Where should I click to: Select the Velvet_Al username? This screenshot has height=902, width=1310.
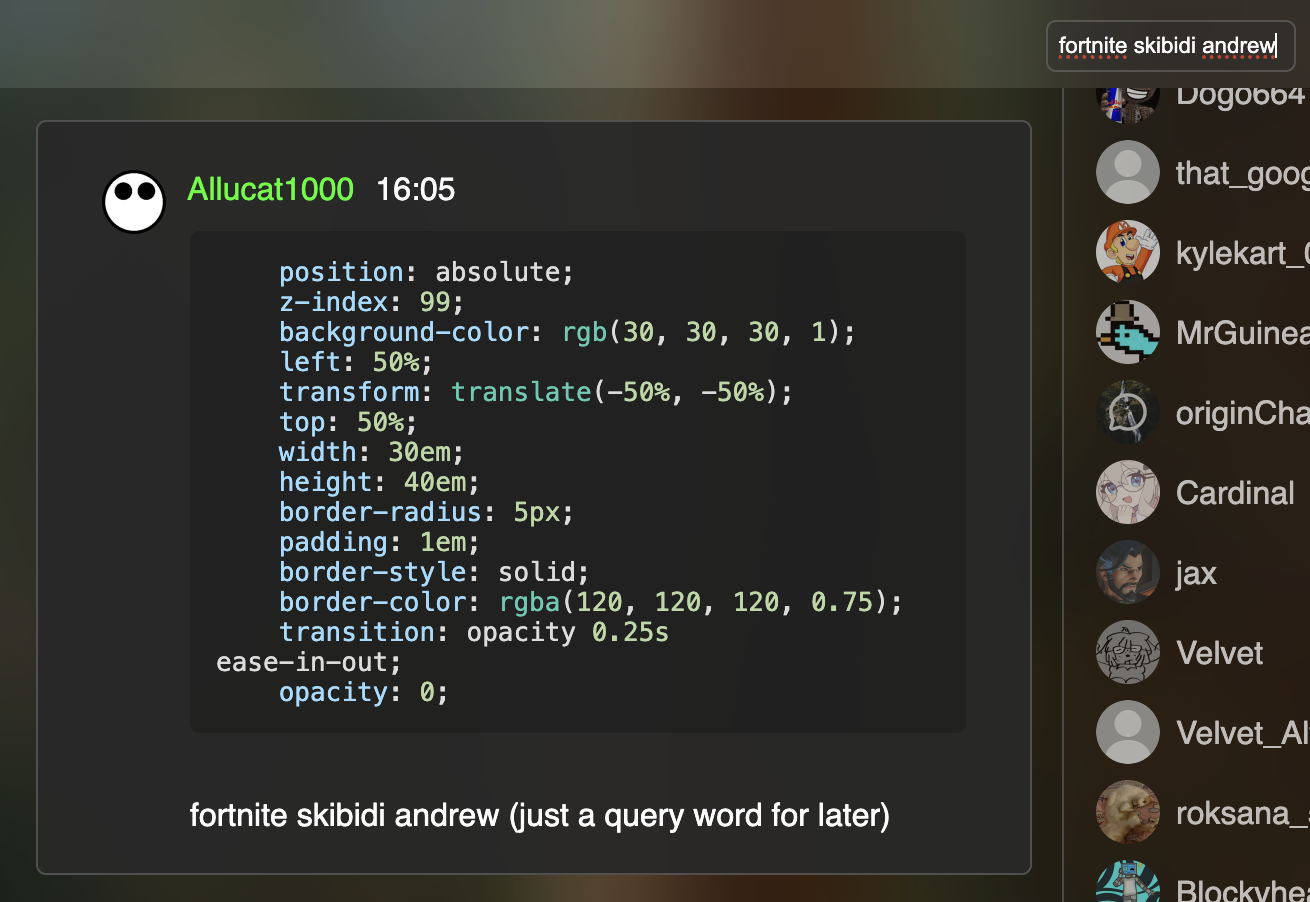pyautogui.click(x=1243, y=733)
